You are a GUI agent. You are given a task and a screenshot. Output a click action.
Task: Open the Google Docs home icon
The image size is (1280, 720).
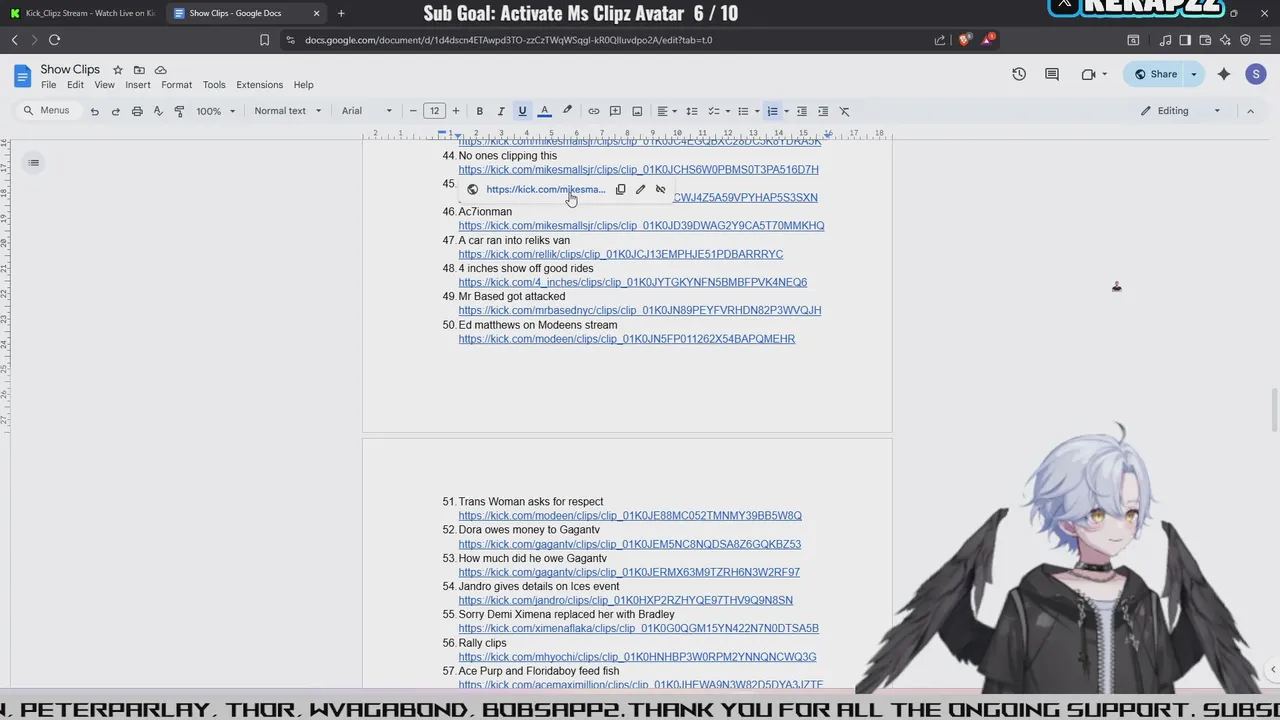coord(22,76)
